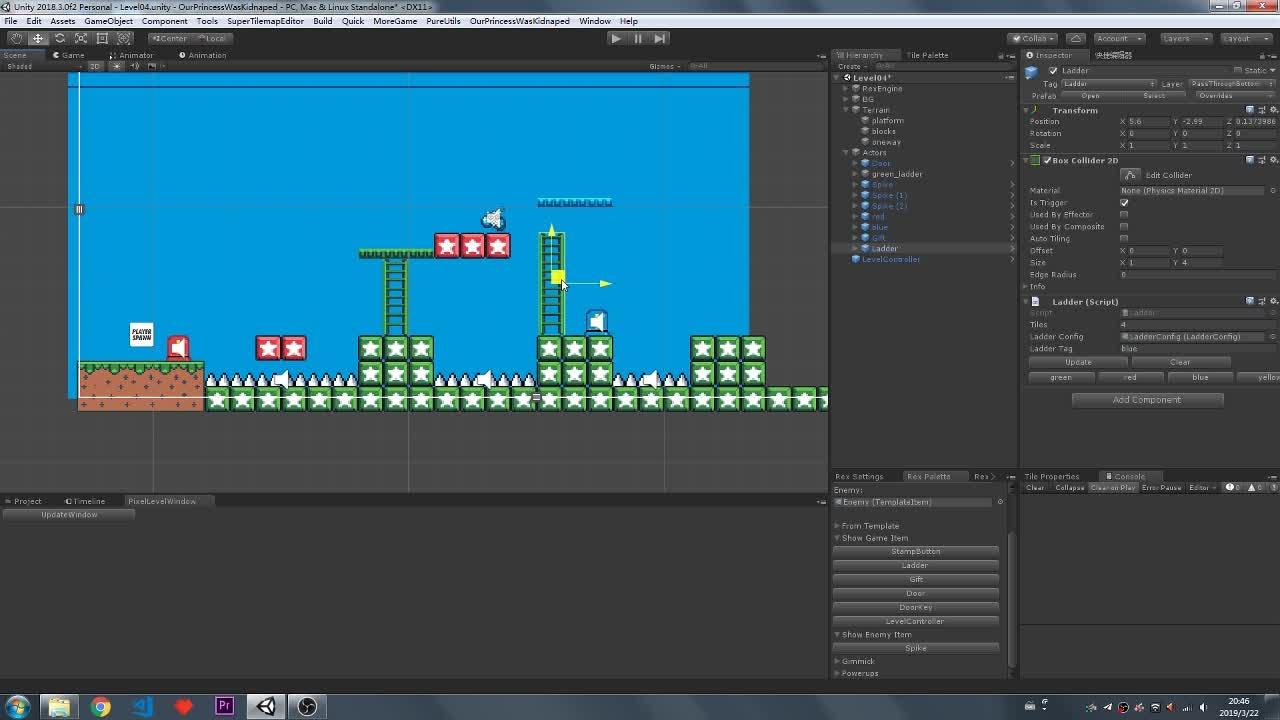Viewport: 1280px width, 720px height.
Task: Toggle Error Pause in Console
Action: (x=1162, y=488)
